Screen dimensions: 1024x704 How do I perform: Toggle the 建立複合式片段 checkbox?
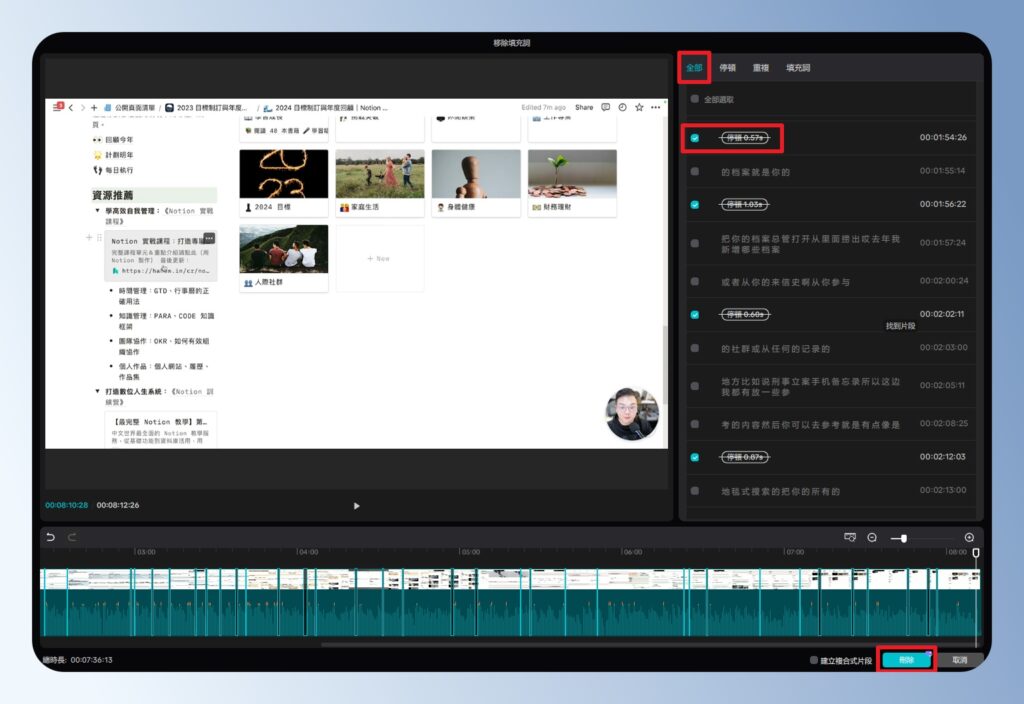[814, 660]
